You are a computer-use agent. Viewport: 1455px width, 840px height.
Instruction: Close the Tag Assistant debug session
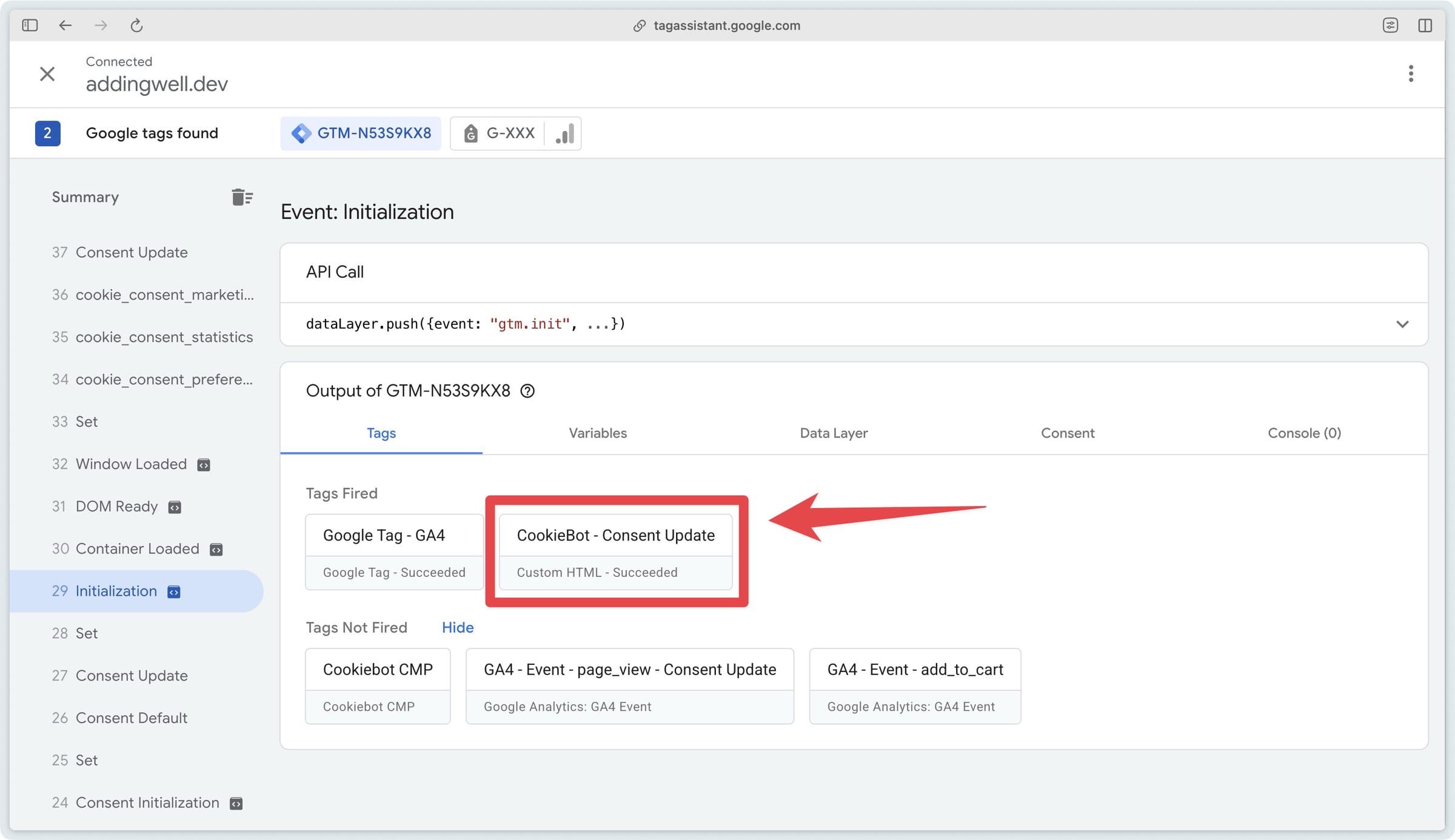pyautogui.click(x=47, y=73)
